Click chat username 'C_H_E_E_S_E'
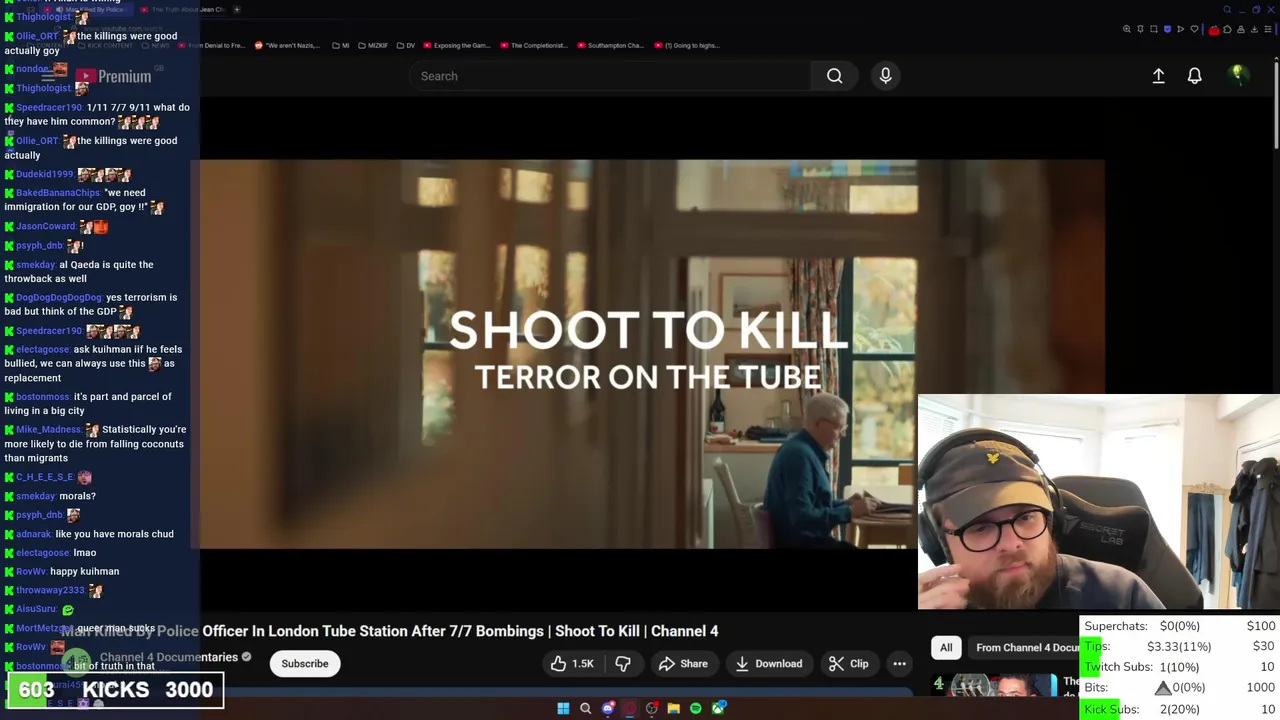 pos(44,478)
